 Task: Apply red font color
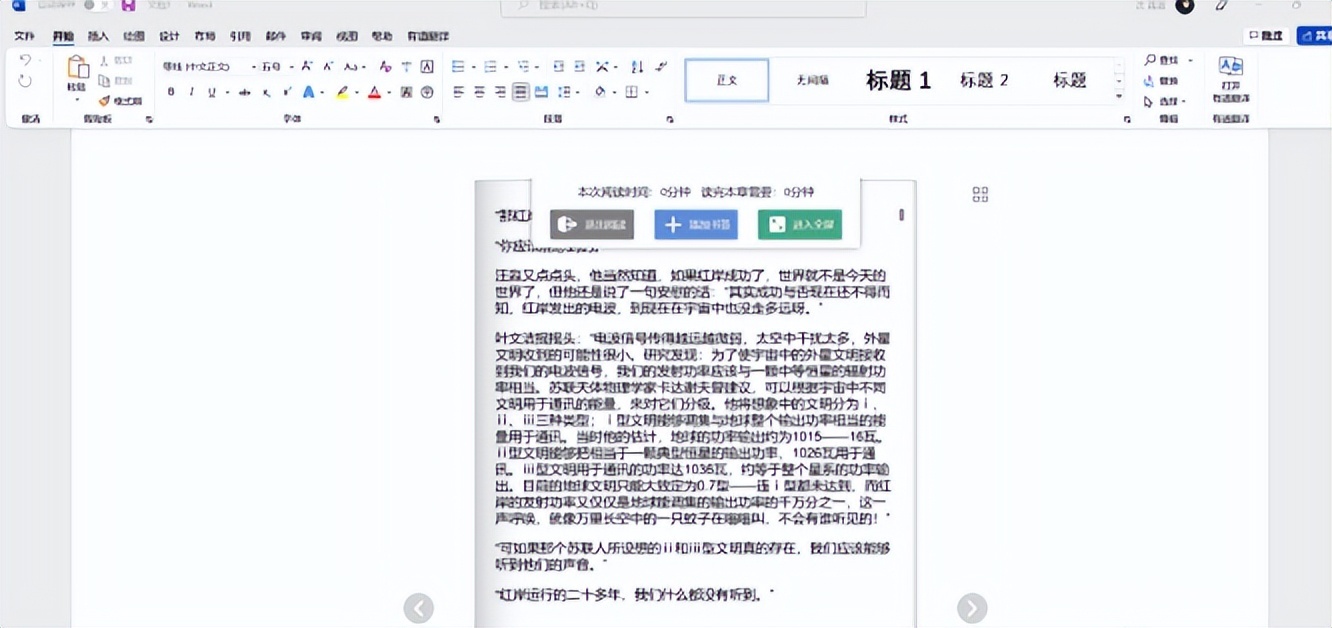[x=374, y=92]
